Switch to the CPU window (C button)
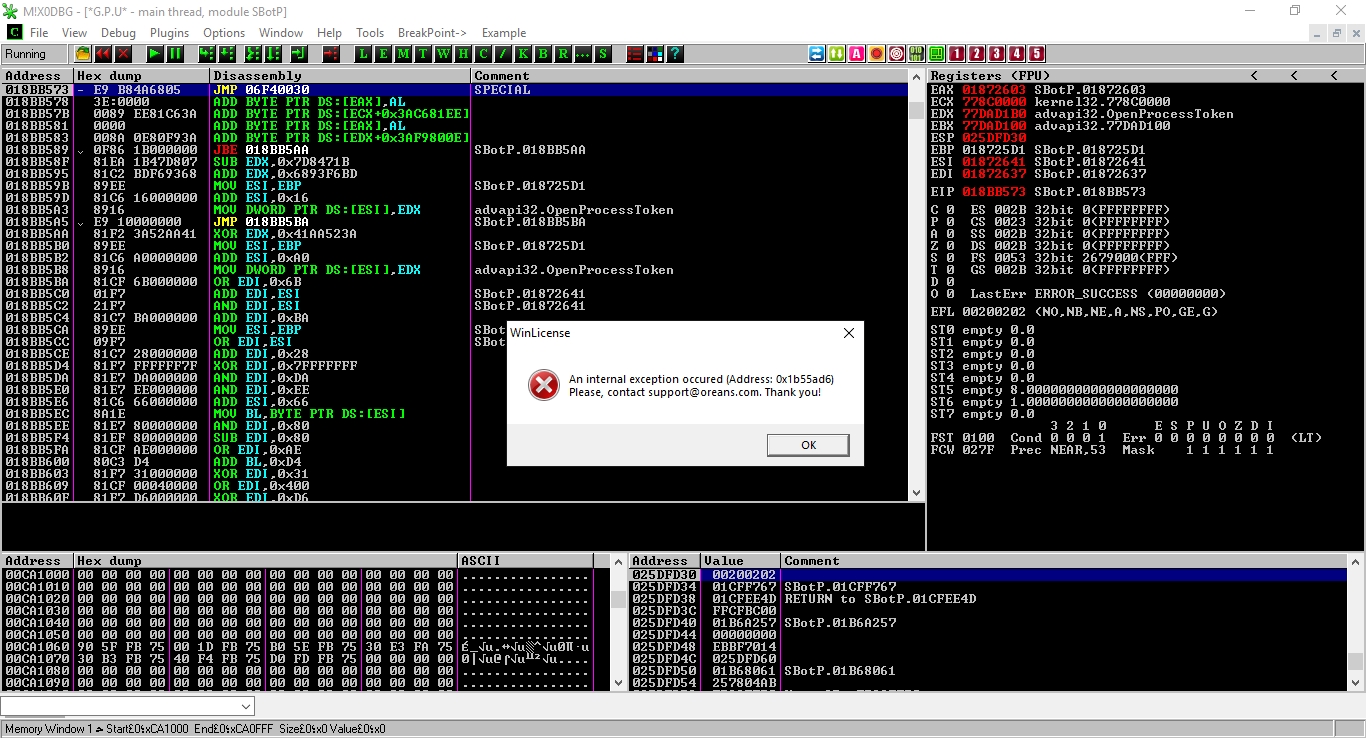This screenshot has height=738, width=1366. (x=483, y=54)
